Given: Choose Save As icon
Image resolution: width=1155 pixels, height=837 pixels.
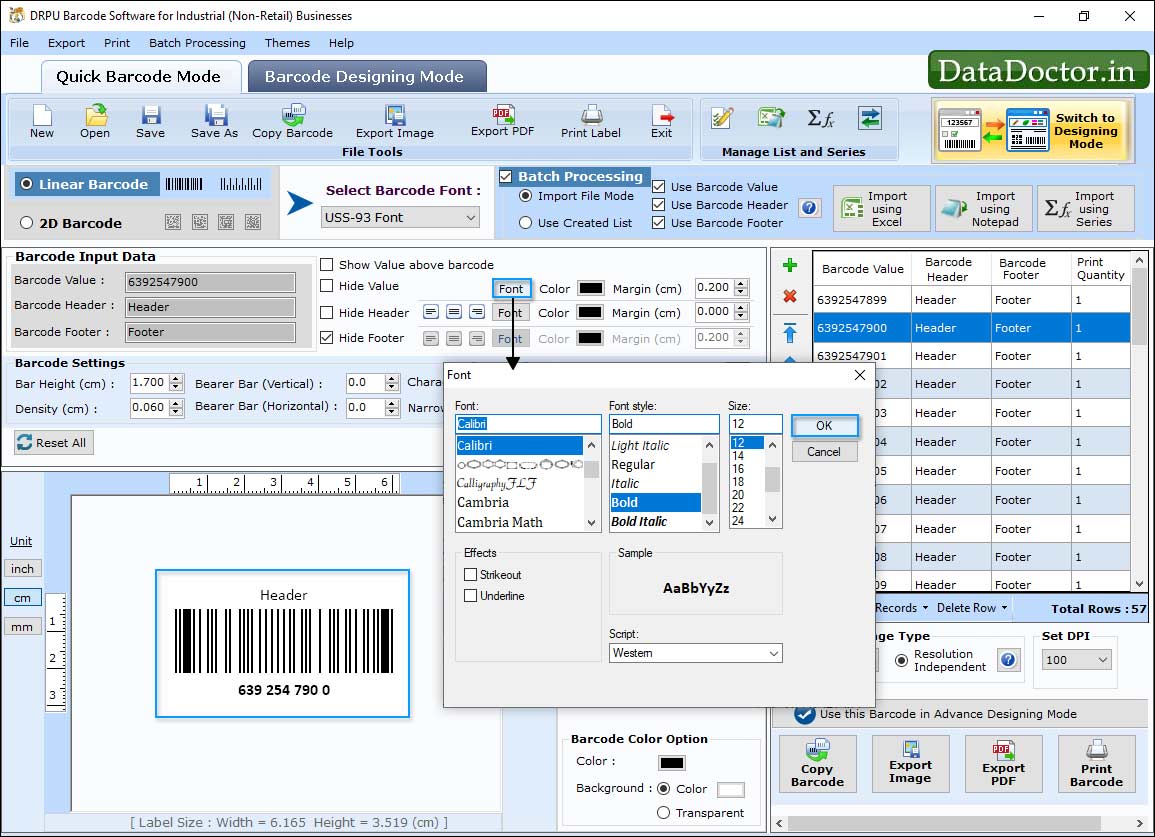Looking at the screenshot, I should [214, 122].
